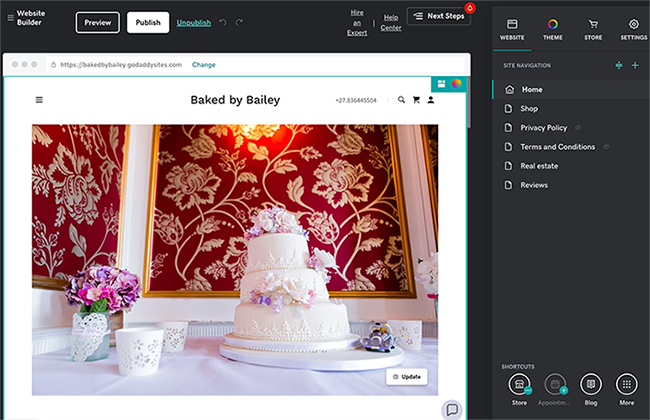Redo the last change
The width and height of the screenshot is (650, 420).
(x=239, y=22)
